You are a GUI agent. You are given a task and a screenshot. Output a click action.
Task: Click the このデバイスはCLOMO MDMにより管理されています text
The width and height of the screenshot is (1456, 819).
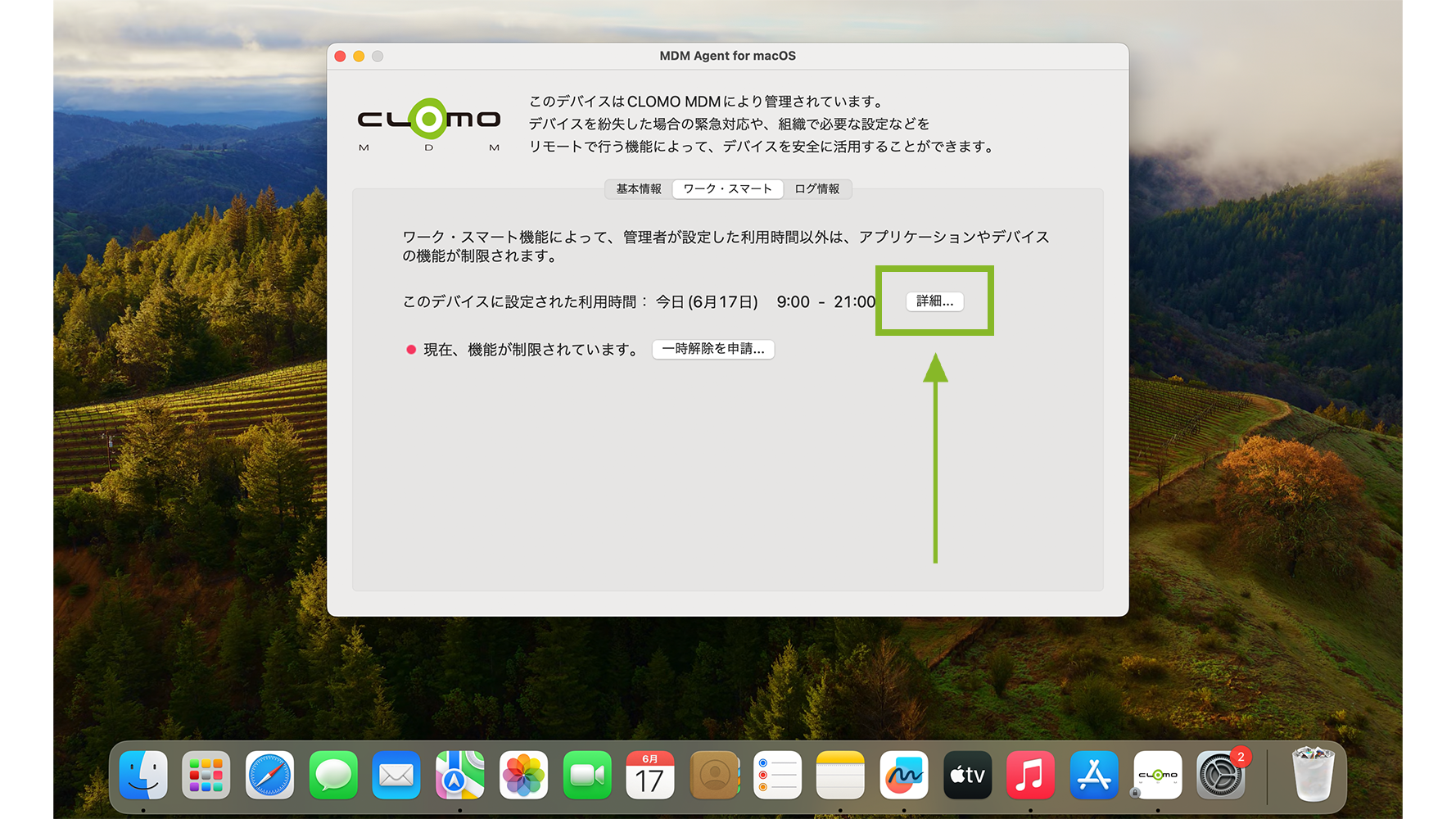pos(706,102)
